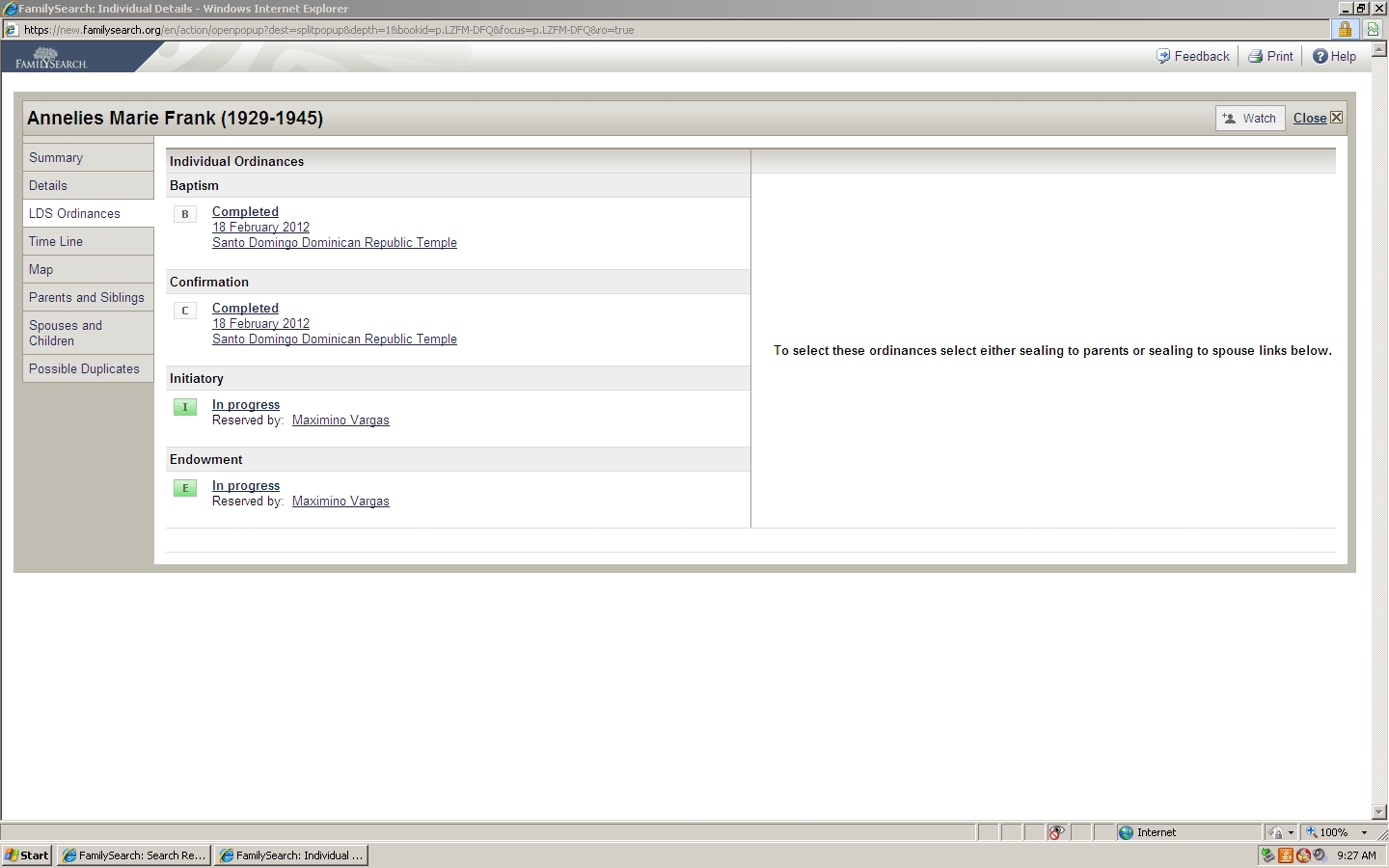The height and width of the screenshot is (868, 1389).
Task: Open the Confirmation Santo Domingo Temple link
Action: [x=335, y=339]
